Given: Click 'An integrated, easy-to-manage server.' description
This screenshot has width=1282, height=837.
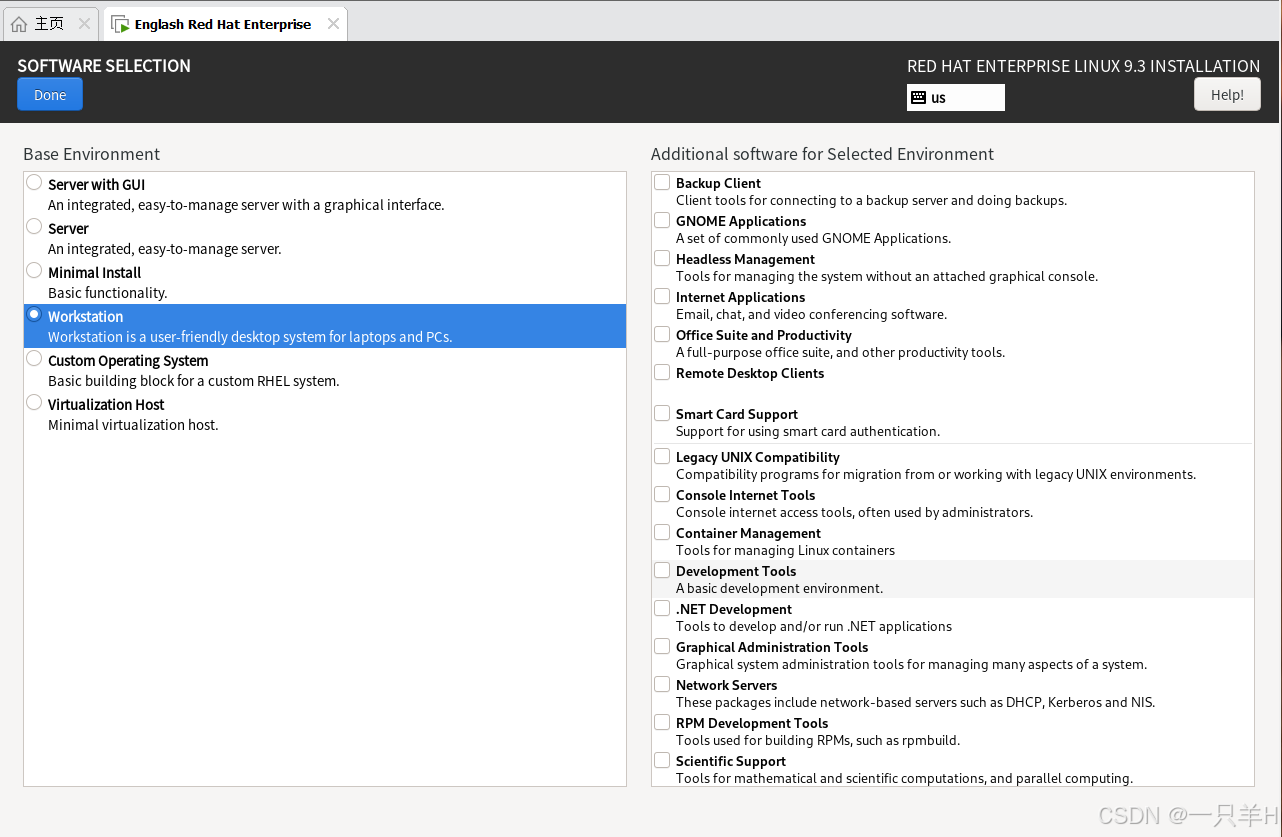Looking at the screenshot, I should [165, 249].
